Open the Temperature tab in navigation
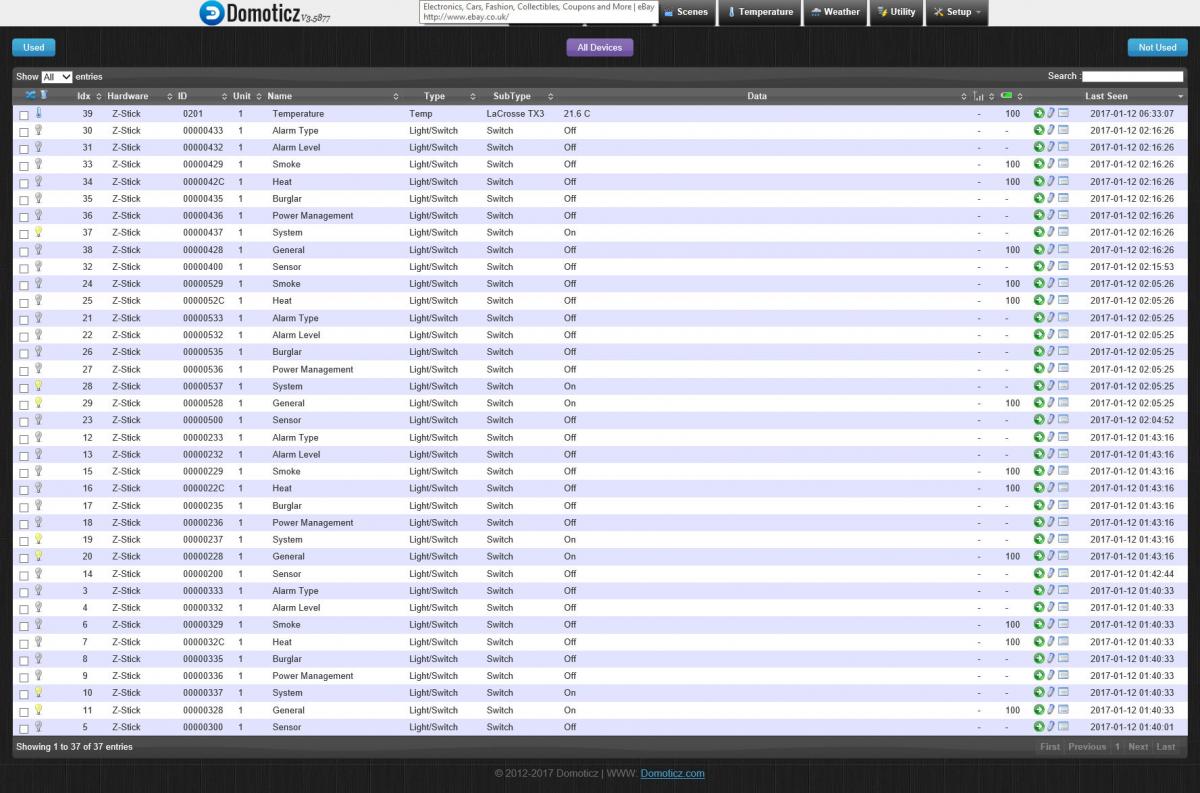The image size is (1200, 793). [x=760, y=12]
